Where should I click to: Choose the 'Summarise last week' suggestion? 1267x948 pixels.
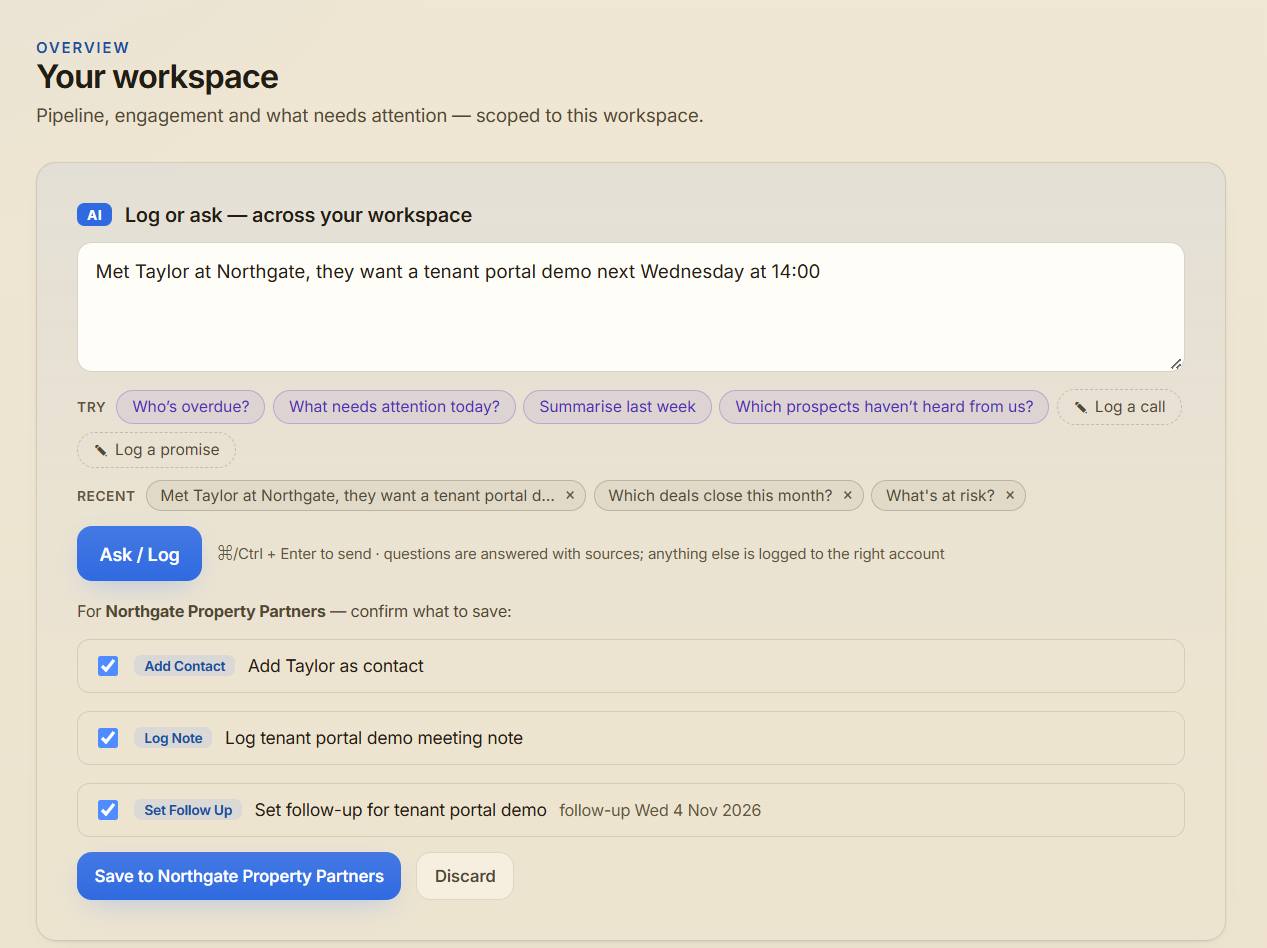(617, 407)
